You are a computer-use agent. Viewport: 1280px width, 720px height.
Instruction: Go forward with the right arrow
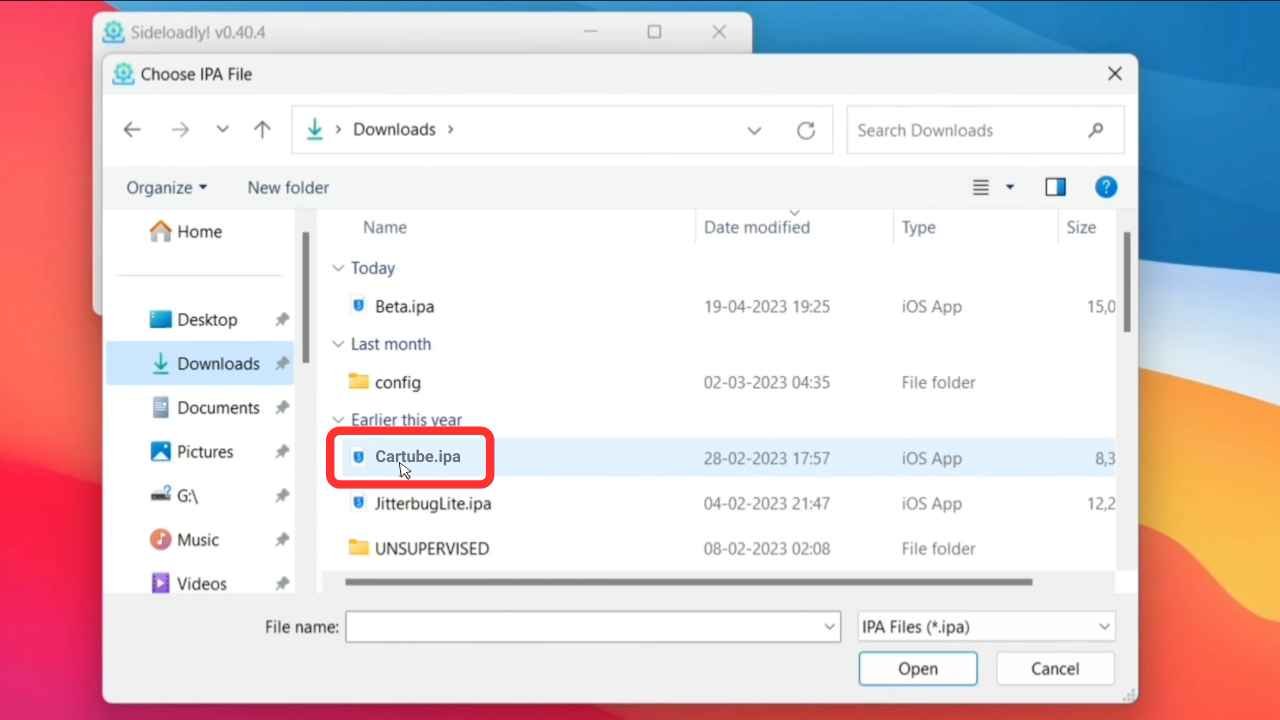tap(180, 130)
